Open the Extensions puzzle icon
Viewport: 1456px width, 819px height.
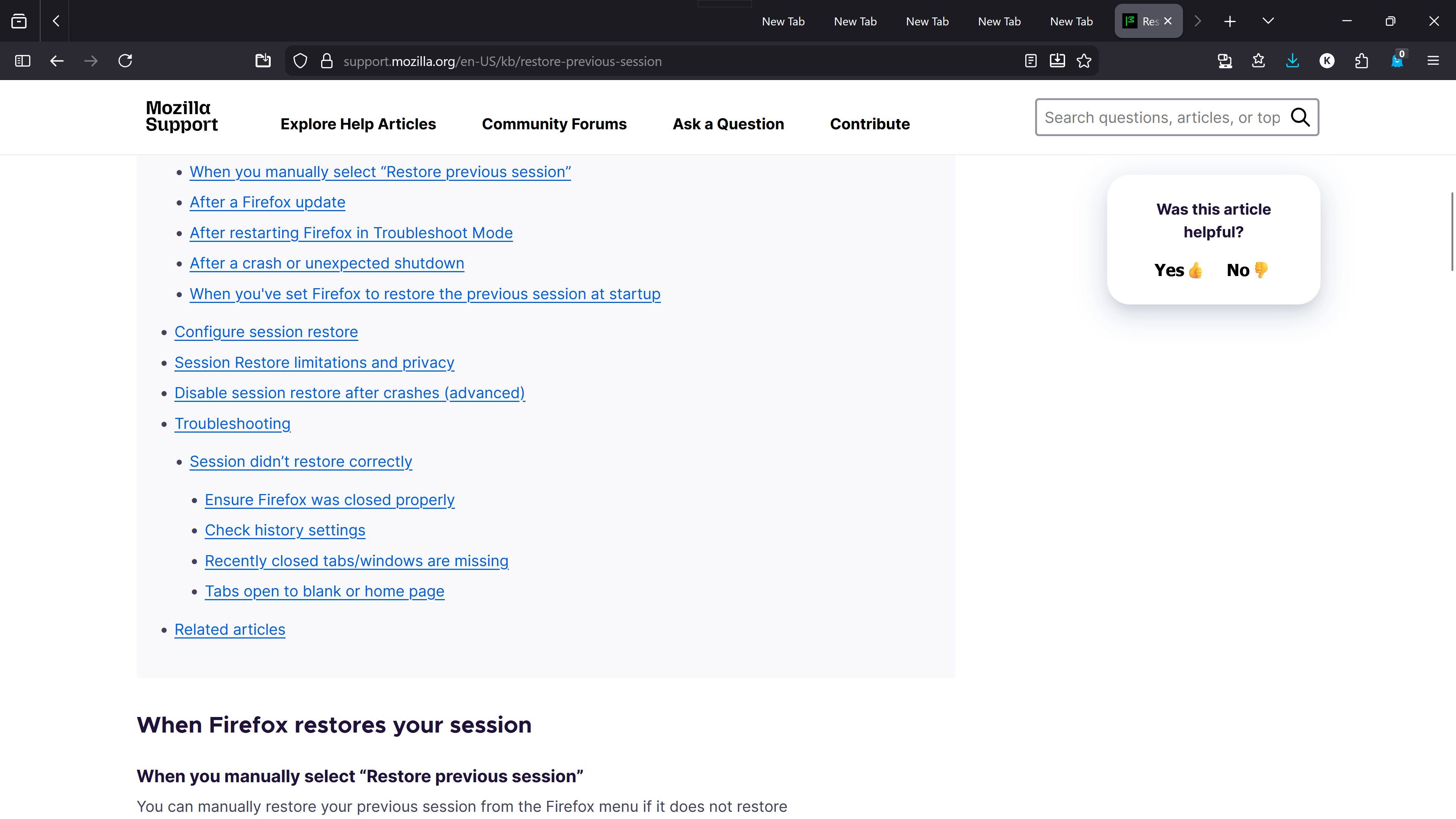(1361, 61)
